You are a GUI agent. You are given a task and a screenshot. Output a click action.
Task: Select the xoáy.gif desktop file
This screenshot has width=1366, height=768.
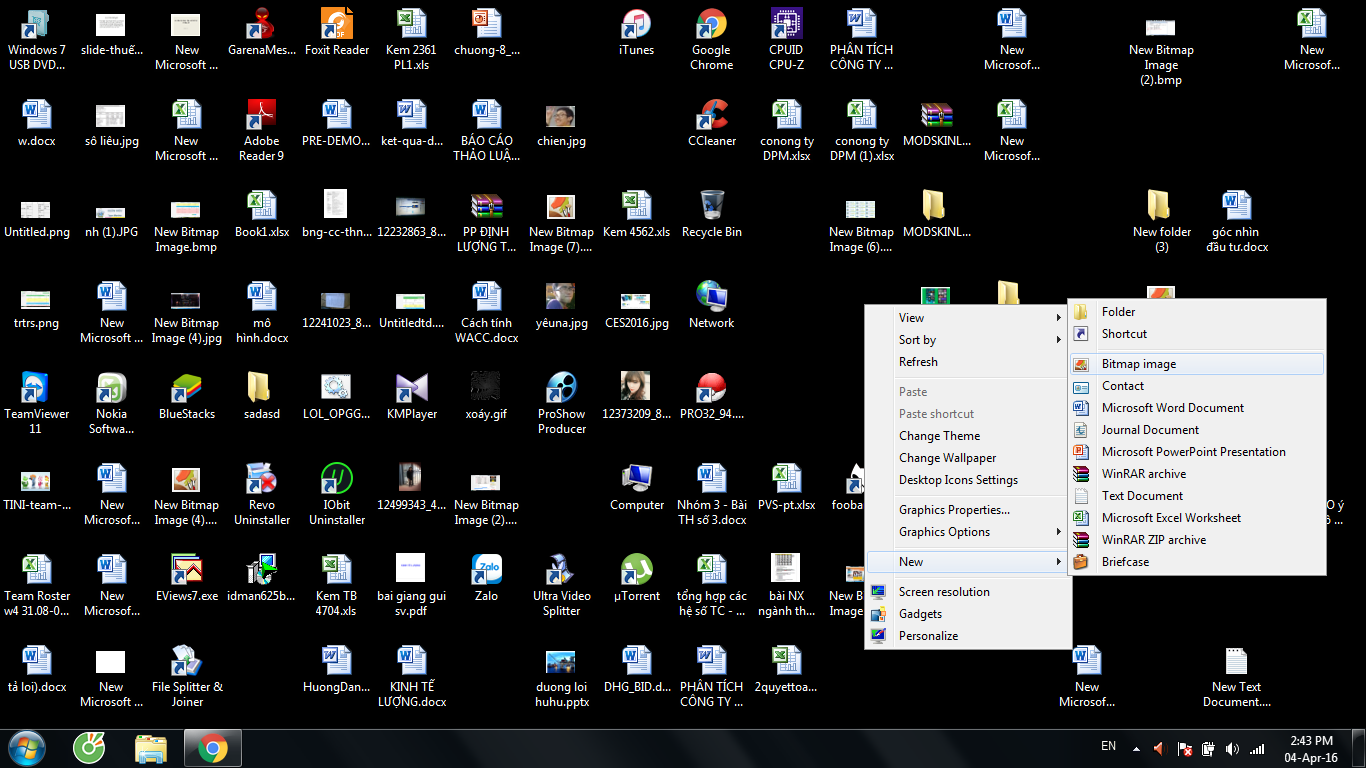coord(487,397)
